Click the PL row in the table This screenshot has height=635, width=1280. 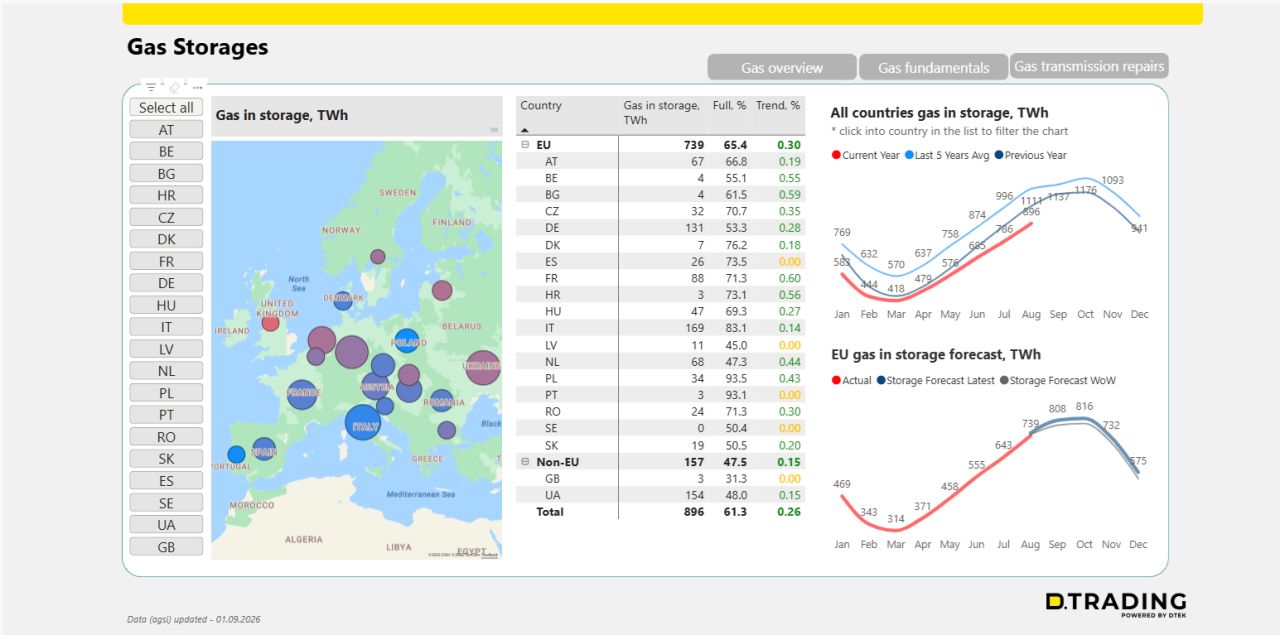click(x=660, y=378)
